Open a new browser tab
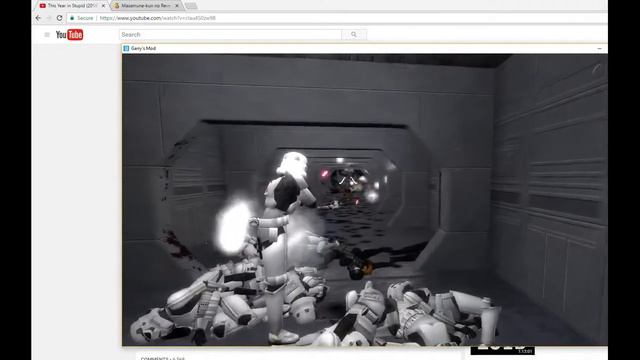This screenshot has width=640, height=360. click(191, 6)
